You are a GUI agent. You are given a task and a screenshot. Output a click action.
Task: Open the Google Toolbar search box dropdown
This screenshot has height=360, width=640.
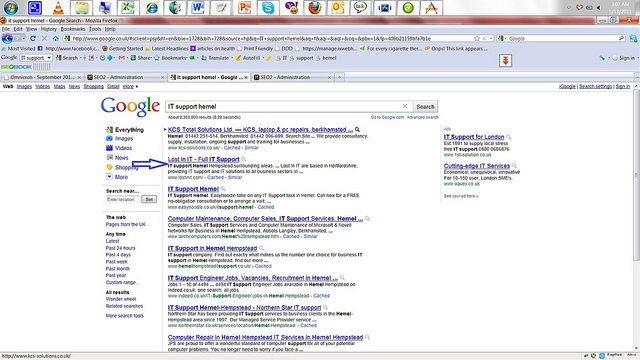pyautogui.click(x=49, y=58)
